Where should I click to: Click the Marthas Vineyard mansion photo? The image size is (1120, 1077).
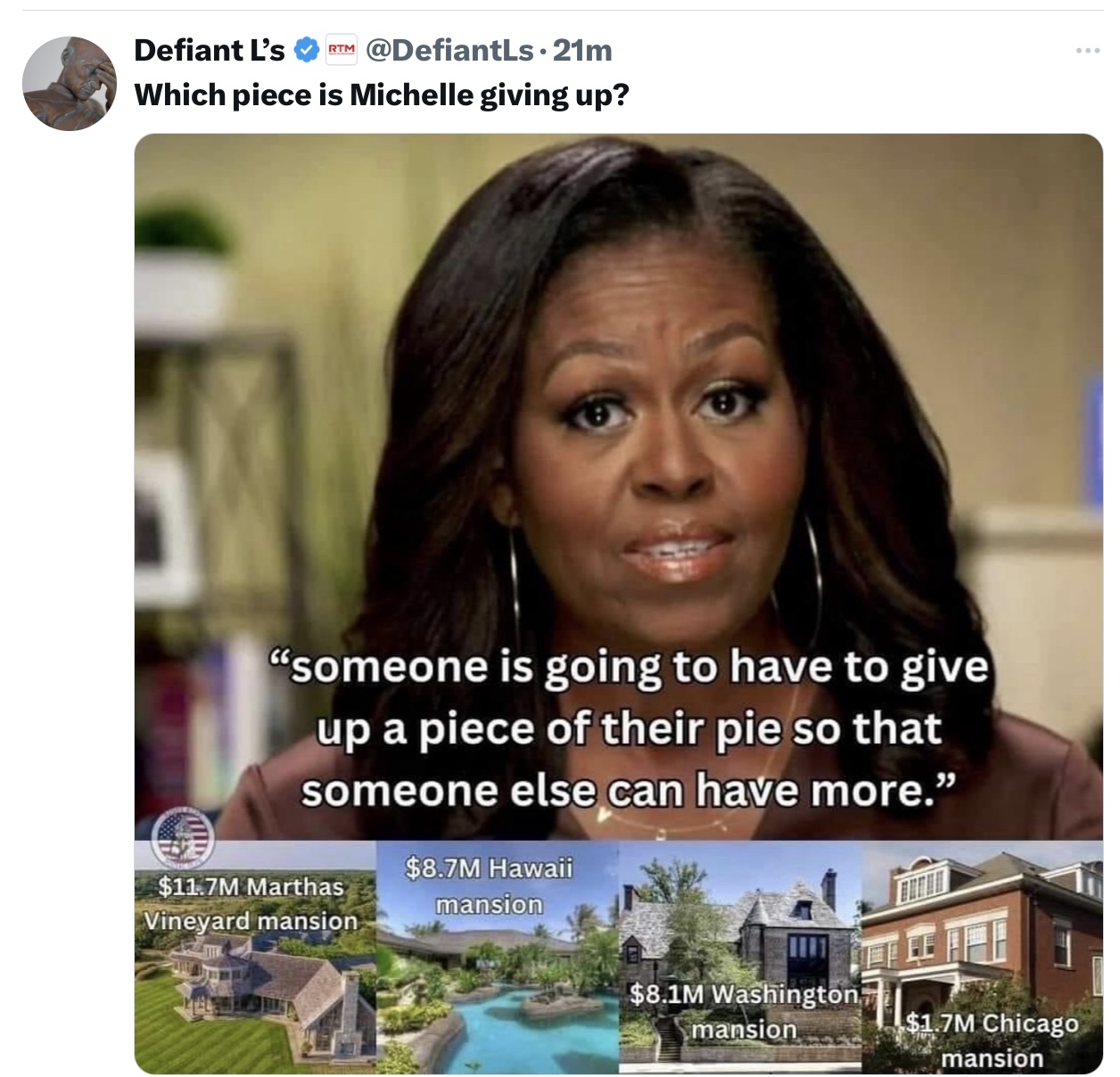pyautogui.click(x=256, y=957)
